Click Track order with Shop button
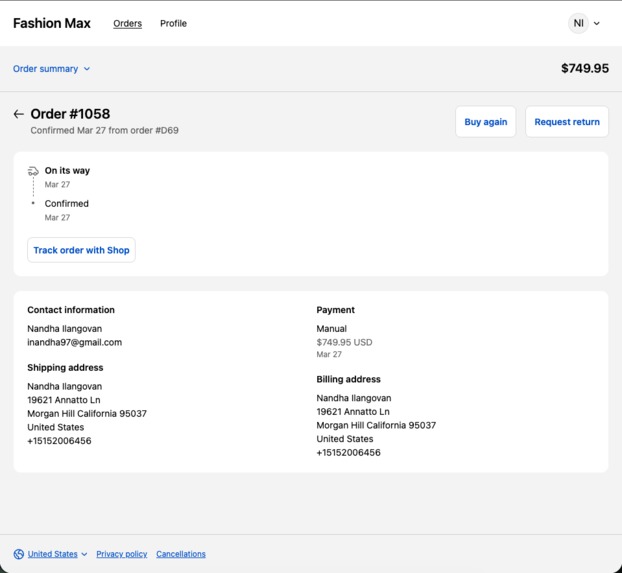This screenshot has width=622, height=573. tap(81, 250)
